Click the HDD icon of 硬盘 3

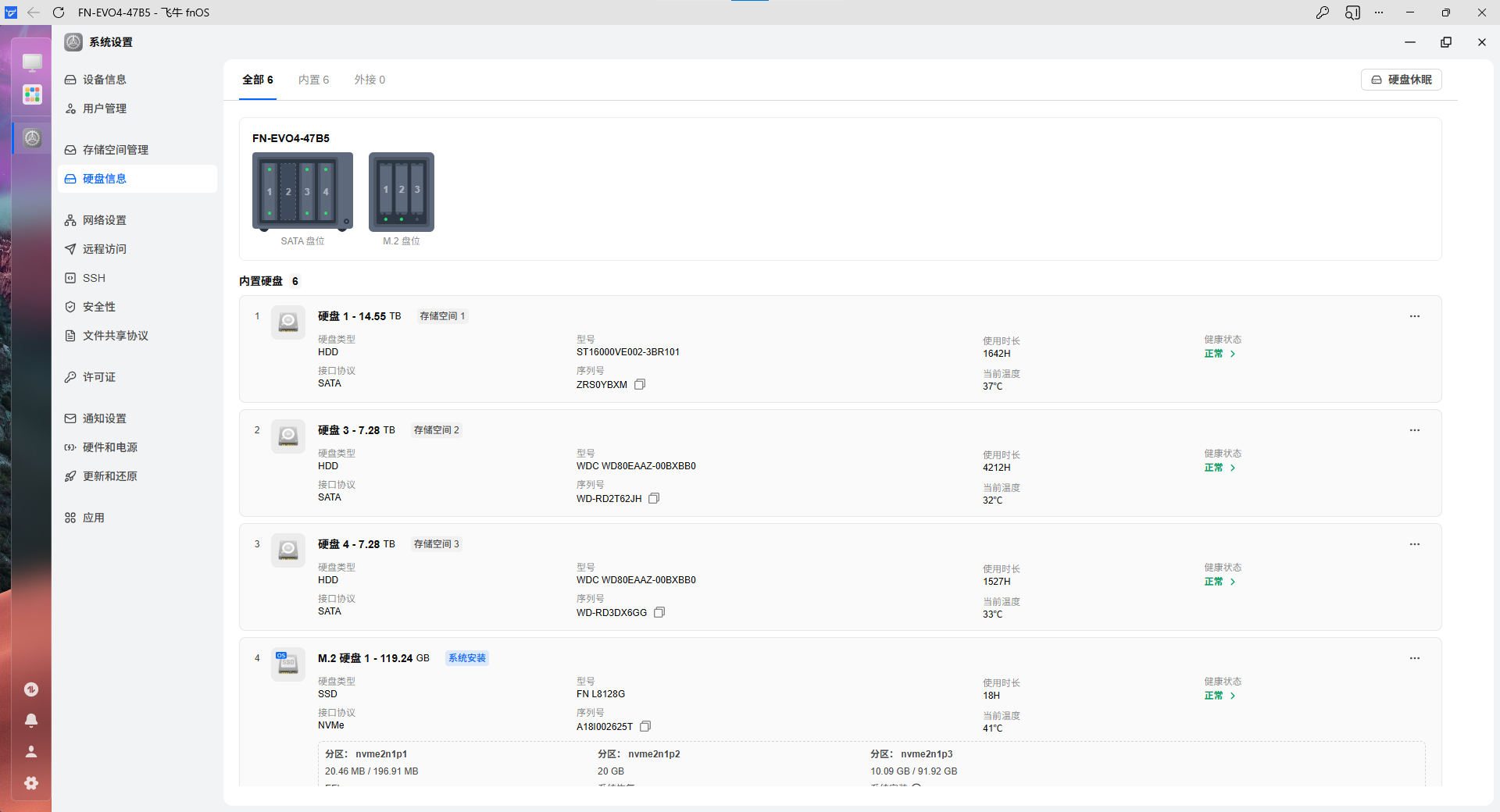(288, 436)
